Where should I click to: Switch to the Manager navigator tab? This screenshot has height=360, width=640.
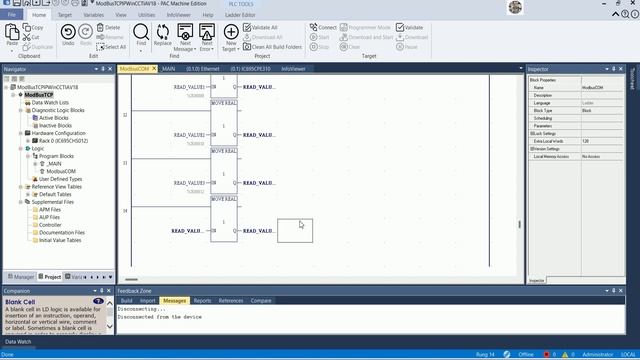20,277
